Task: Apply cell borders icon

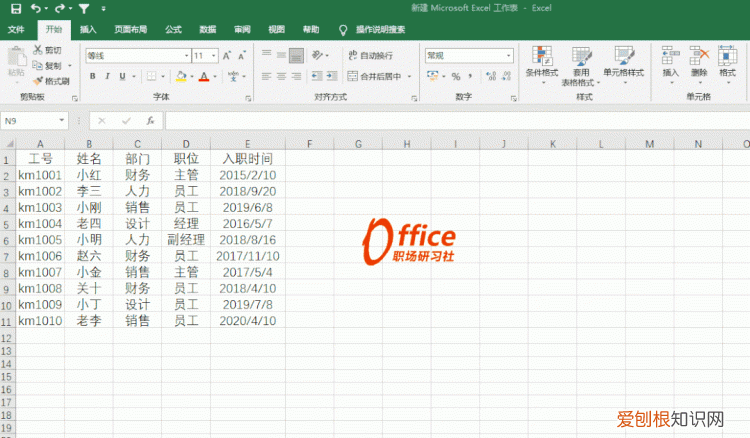Action: (152, 76)
